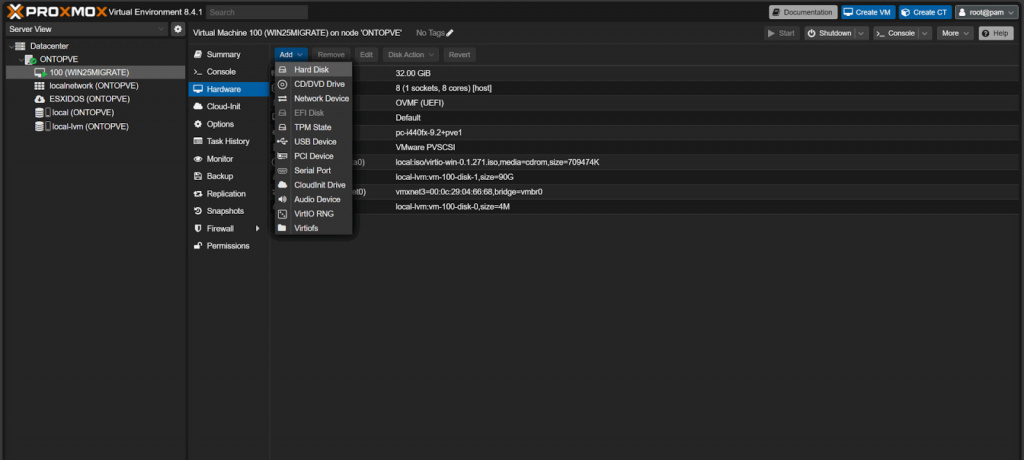Image resolution: width=1024 pixels, height=460 pixels.
Task: View Task History
Action: click(x=229, y=141)
